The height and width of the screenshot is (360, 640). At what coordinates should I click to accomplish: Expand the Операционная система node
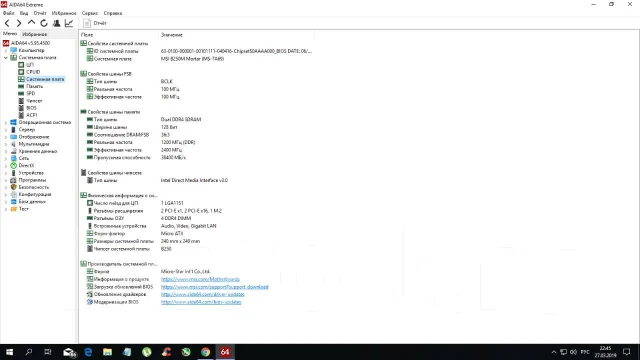point(6,122)
